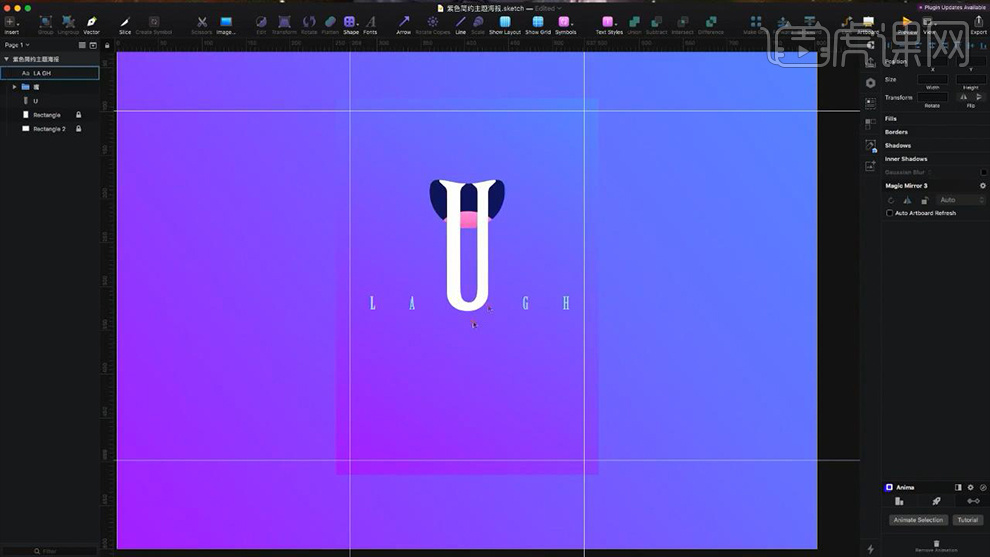Open Anima settings gear icon
This screenshot has height=557, width=990.
(x=970, y=488)
